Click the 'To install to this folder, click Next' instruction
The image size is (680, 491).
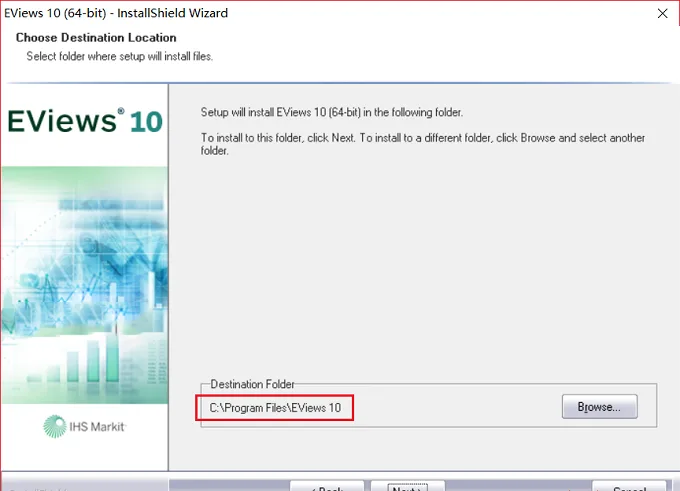(423, 144)
